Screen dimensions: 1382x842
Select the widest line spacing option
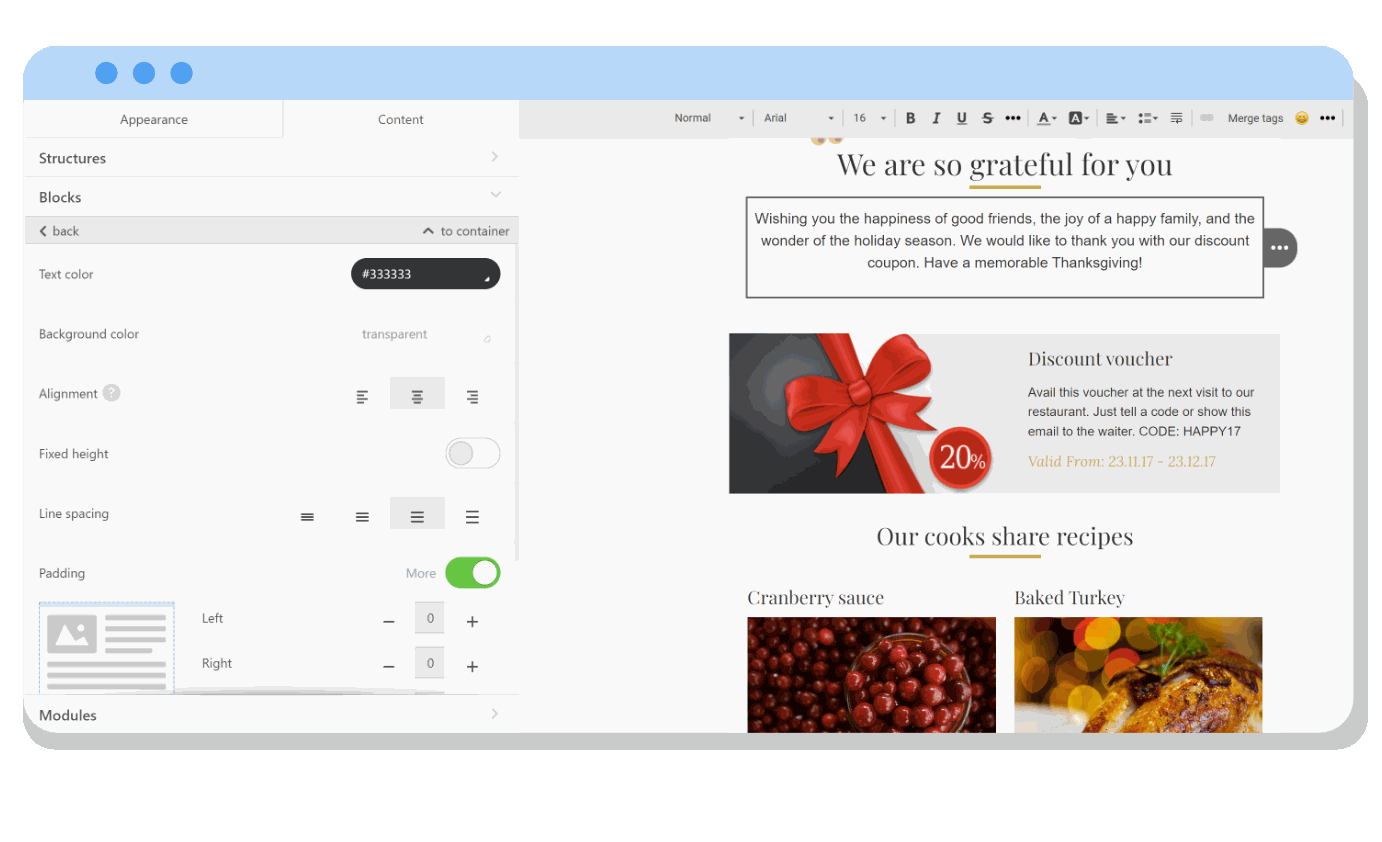tap(472, 517)
